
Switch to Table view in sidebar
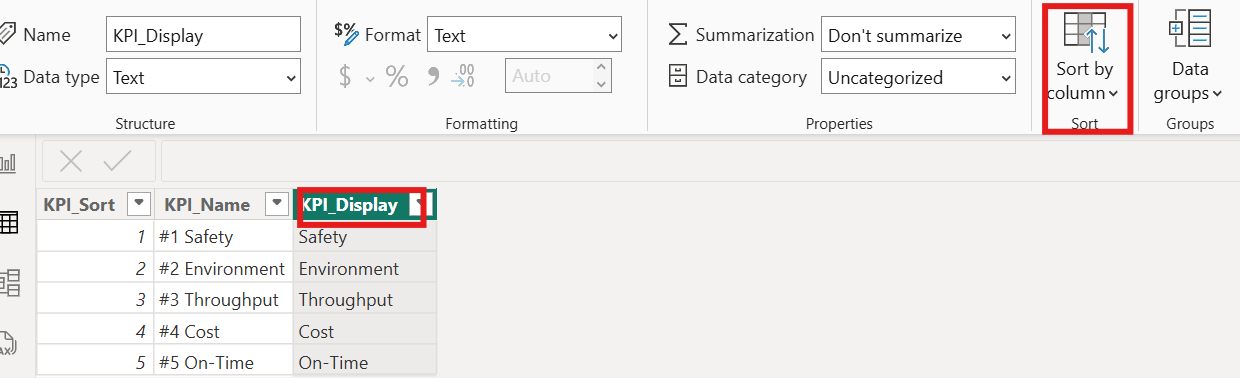[10, 223]
